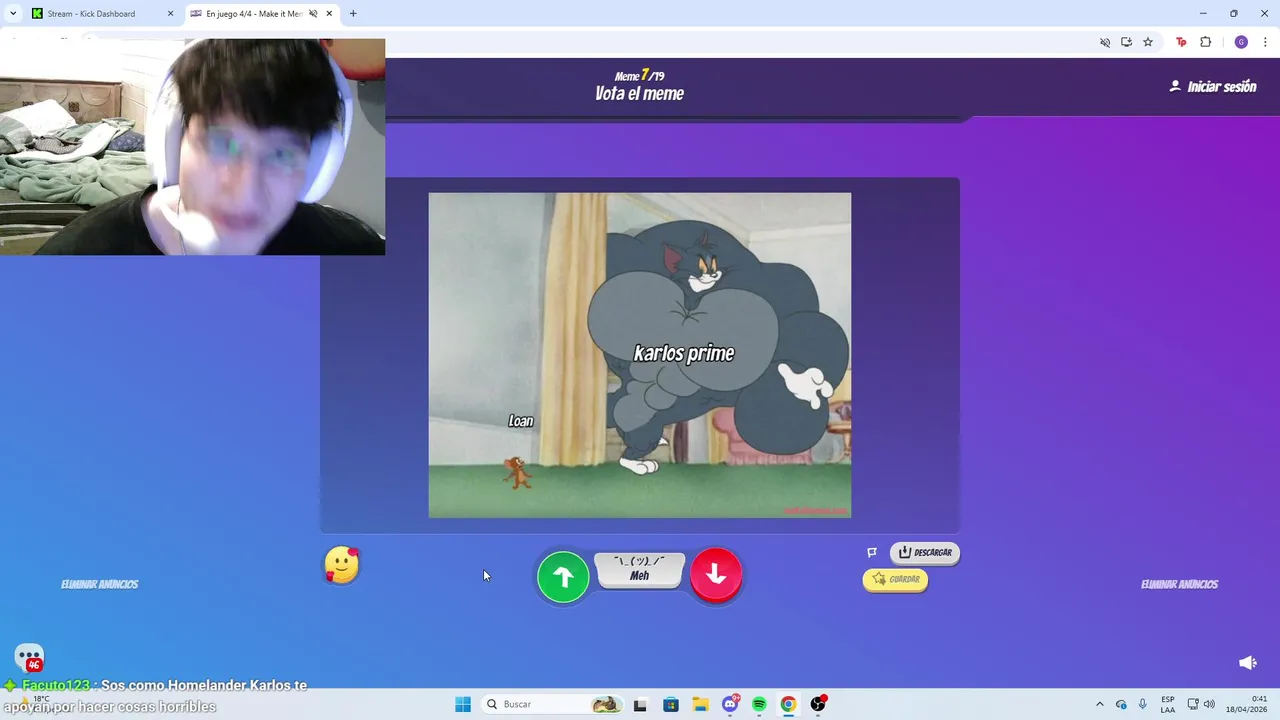Open the Extensions puzzle menu
Image resolution: width=1280 pixels, height=720 pixels.
coord(1205,42)
